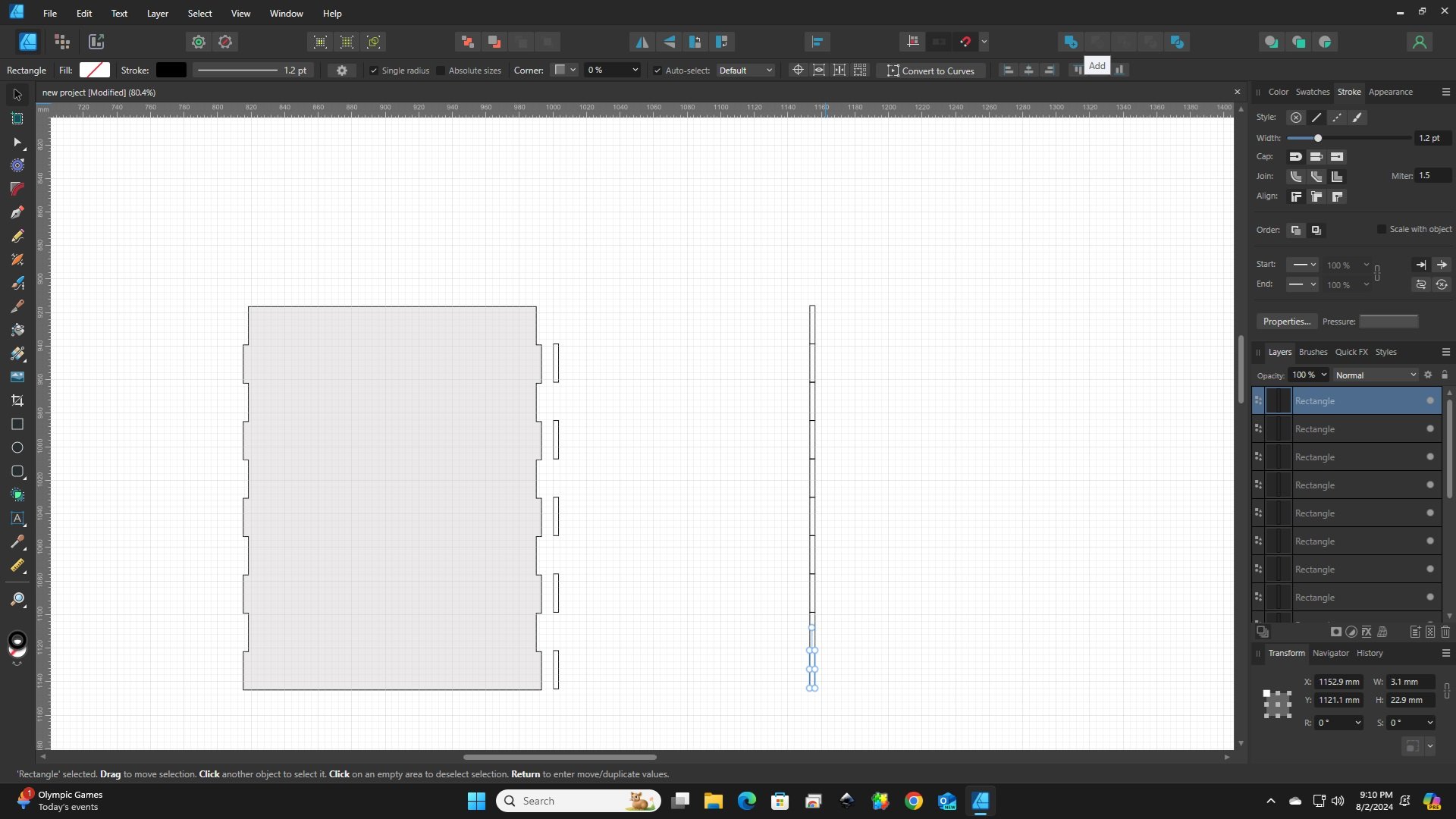
Task: Select the Pencil tool
Action: 17,236
